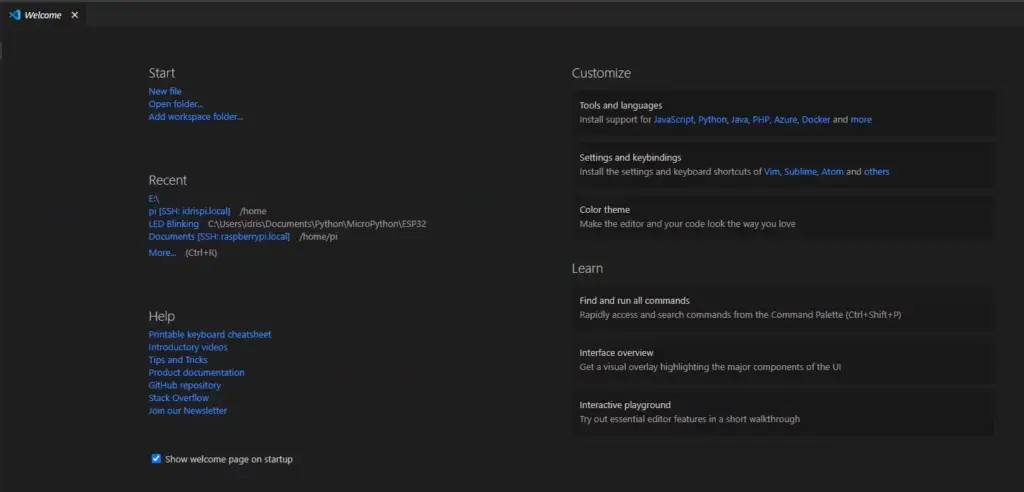Visit the GitHub repository link

coord(185,385)
